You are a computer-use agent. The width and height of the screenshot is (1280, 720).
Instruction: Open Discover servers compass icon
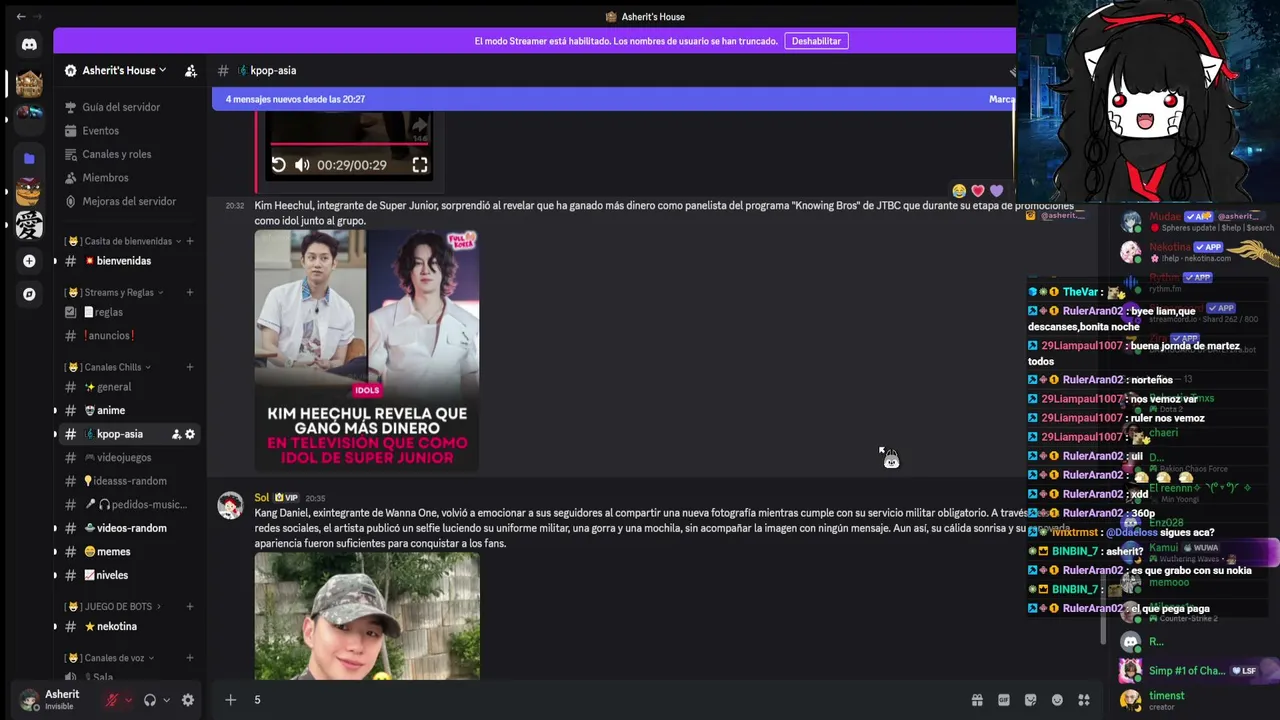(x=29, y=295)
